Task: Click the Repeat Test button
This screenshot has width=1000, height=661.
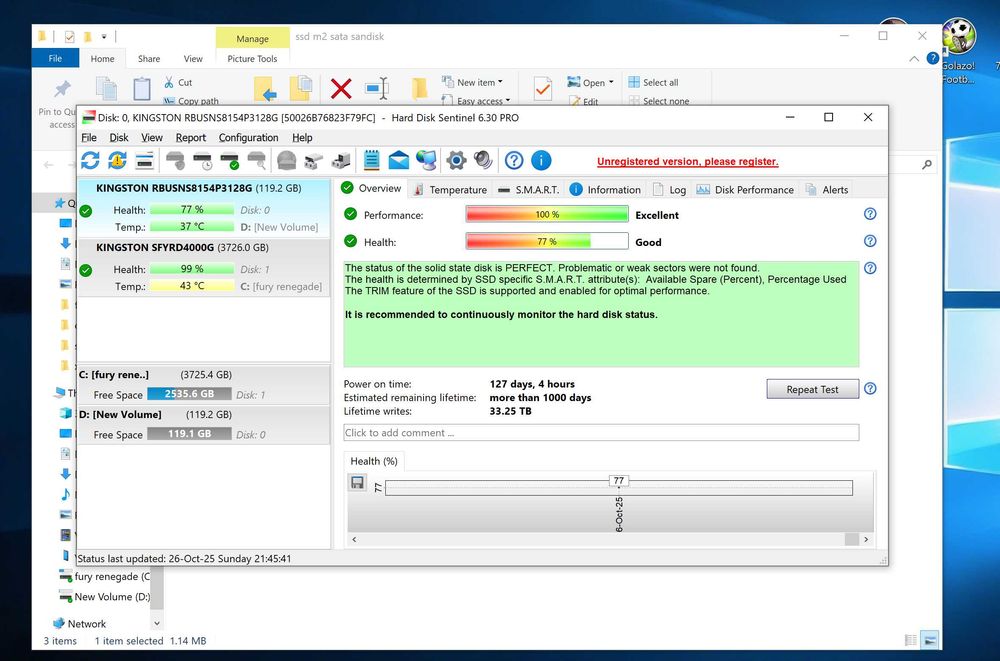Action: click(812, 389)
